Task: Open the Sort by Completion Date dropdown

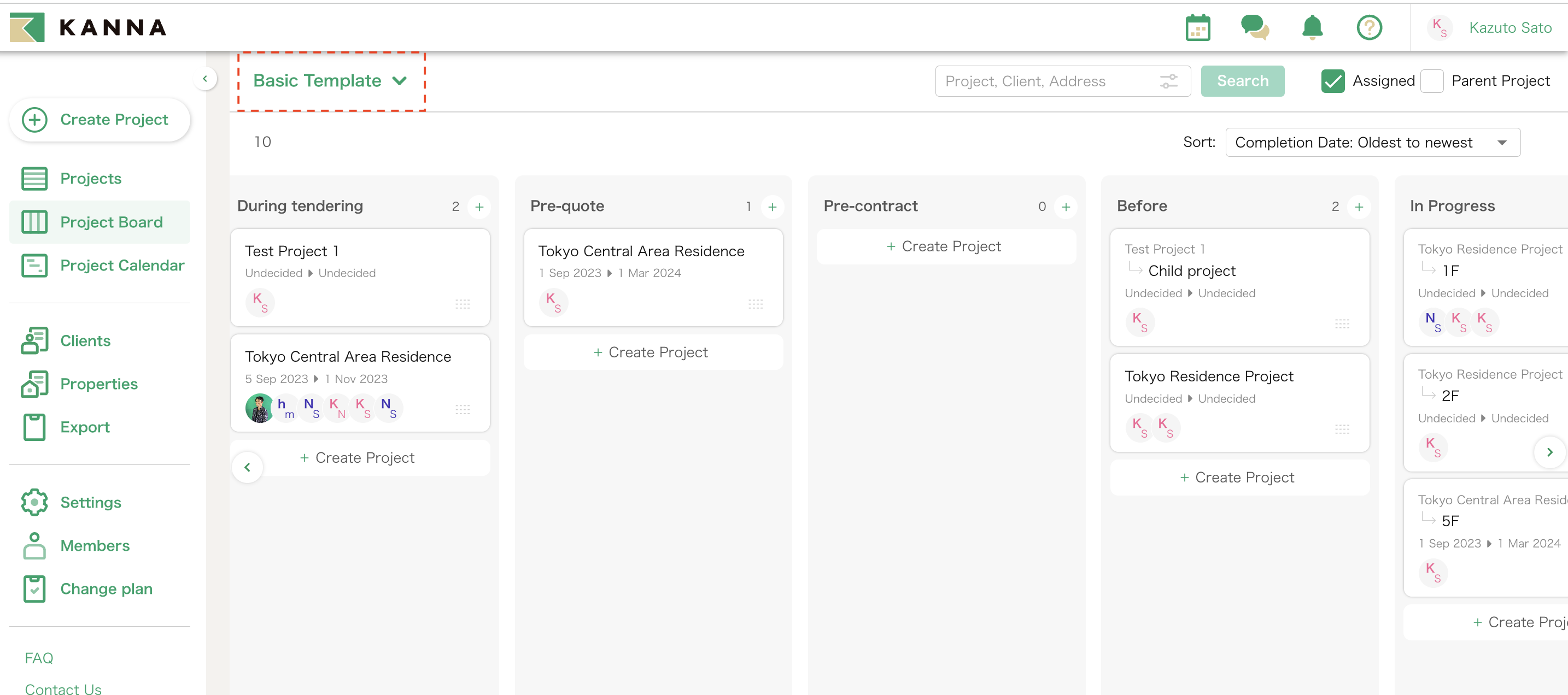Action: pyautogui.click(x=1372, y=143)
